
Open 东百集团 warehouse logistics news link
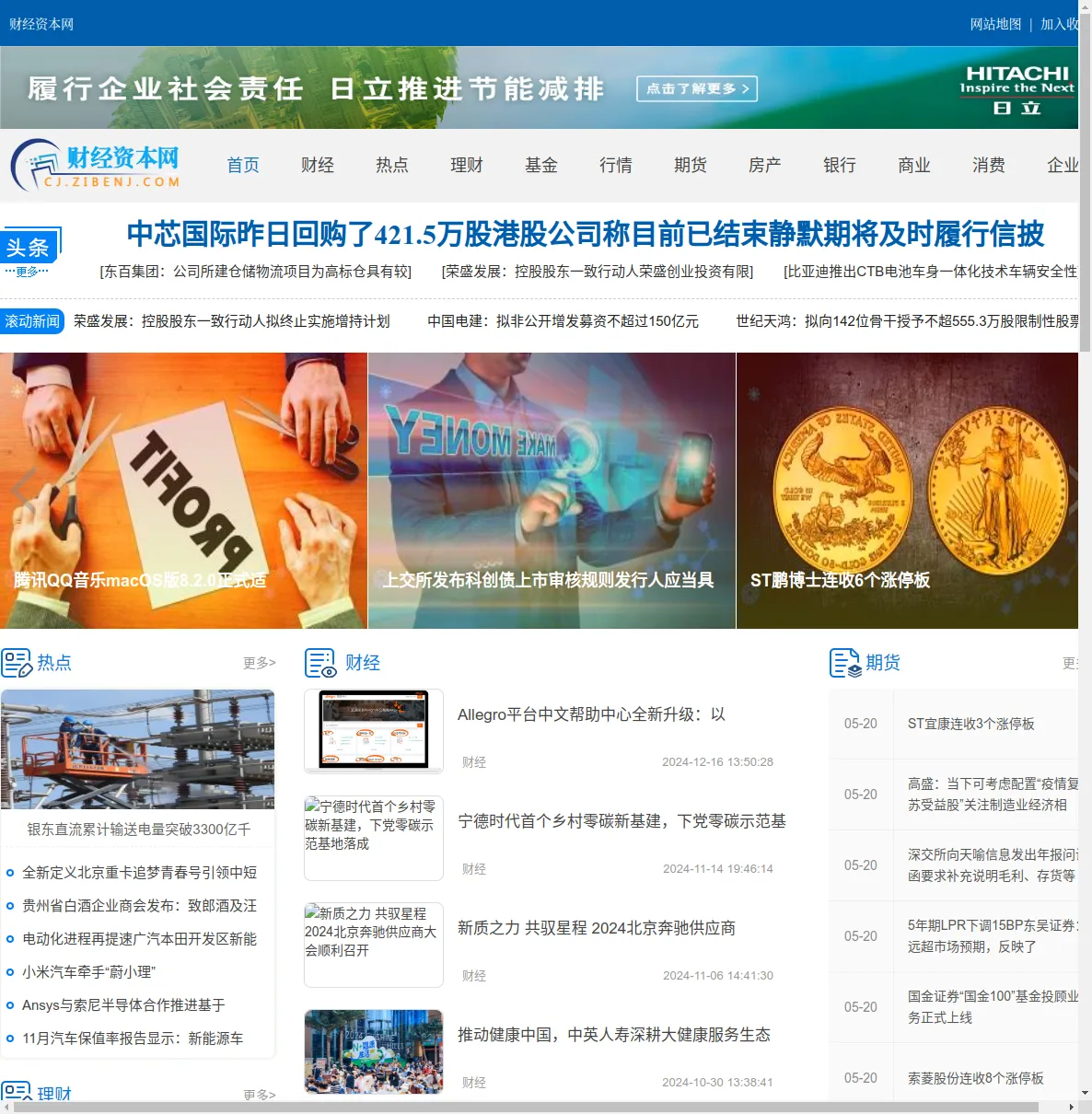click(x=255, y=272)
